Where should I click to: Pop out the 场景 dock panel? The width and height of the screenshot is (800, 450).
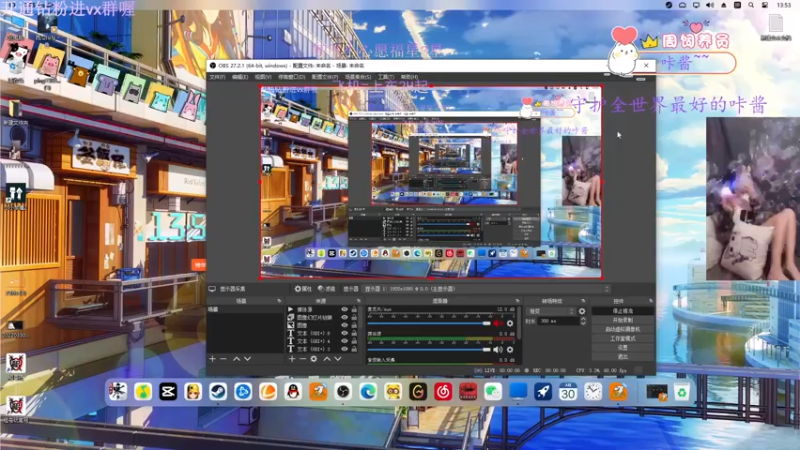pos(279,301)
